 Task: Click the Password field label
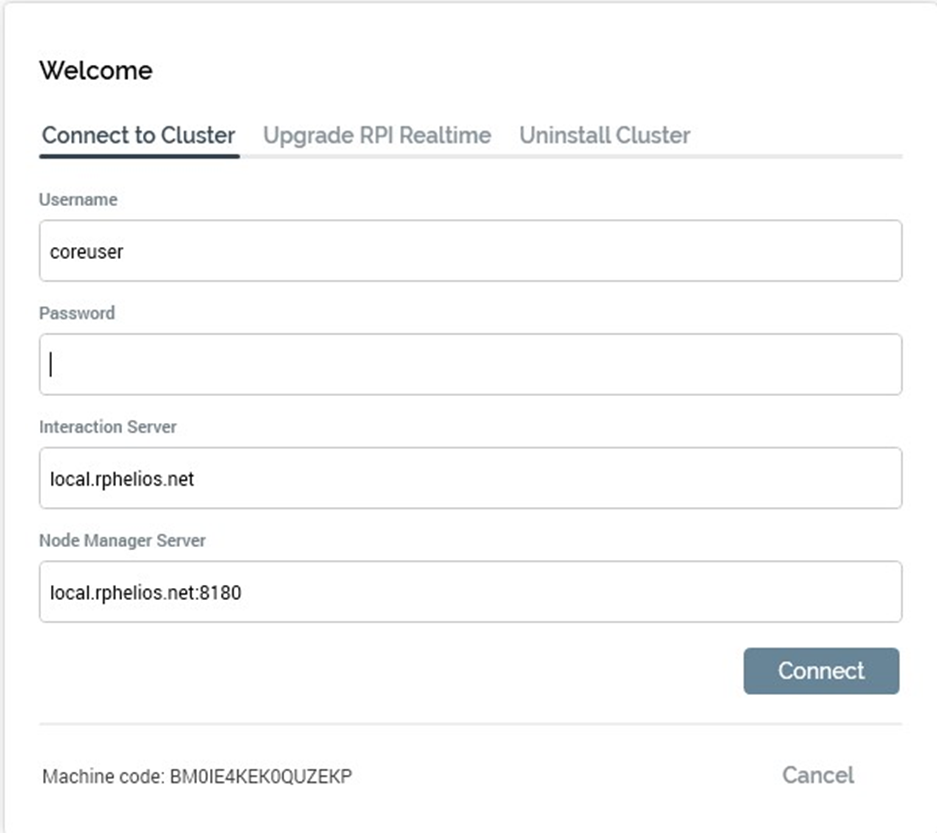click(77, 313)
